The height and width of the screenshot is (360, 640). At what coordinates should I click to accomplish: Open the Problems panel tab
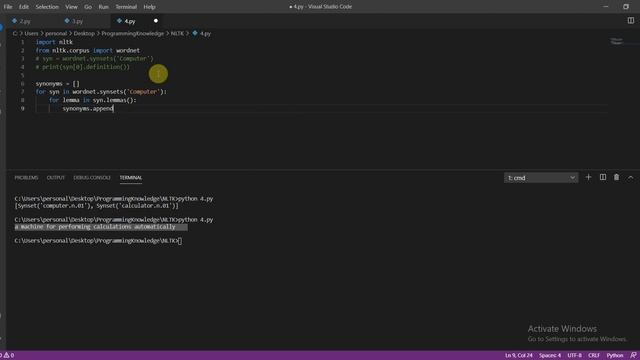click(26, 178)
